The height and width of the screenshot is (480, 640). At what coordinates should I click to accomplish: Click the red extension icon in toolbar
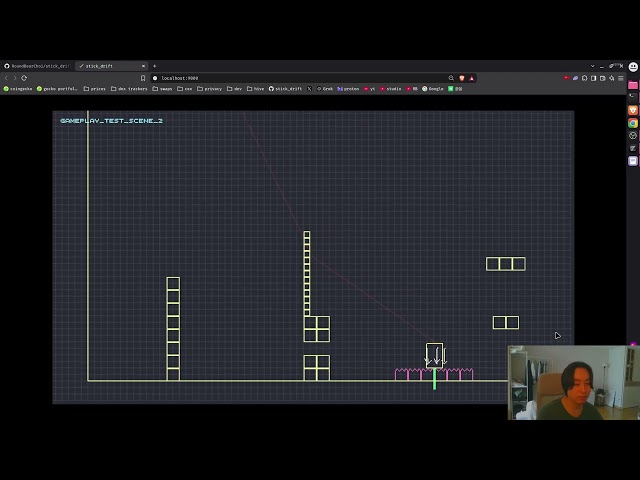[x=566, y=78]
